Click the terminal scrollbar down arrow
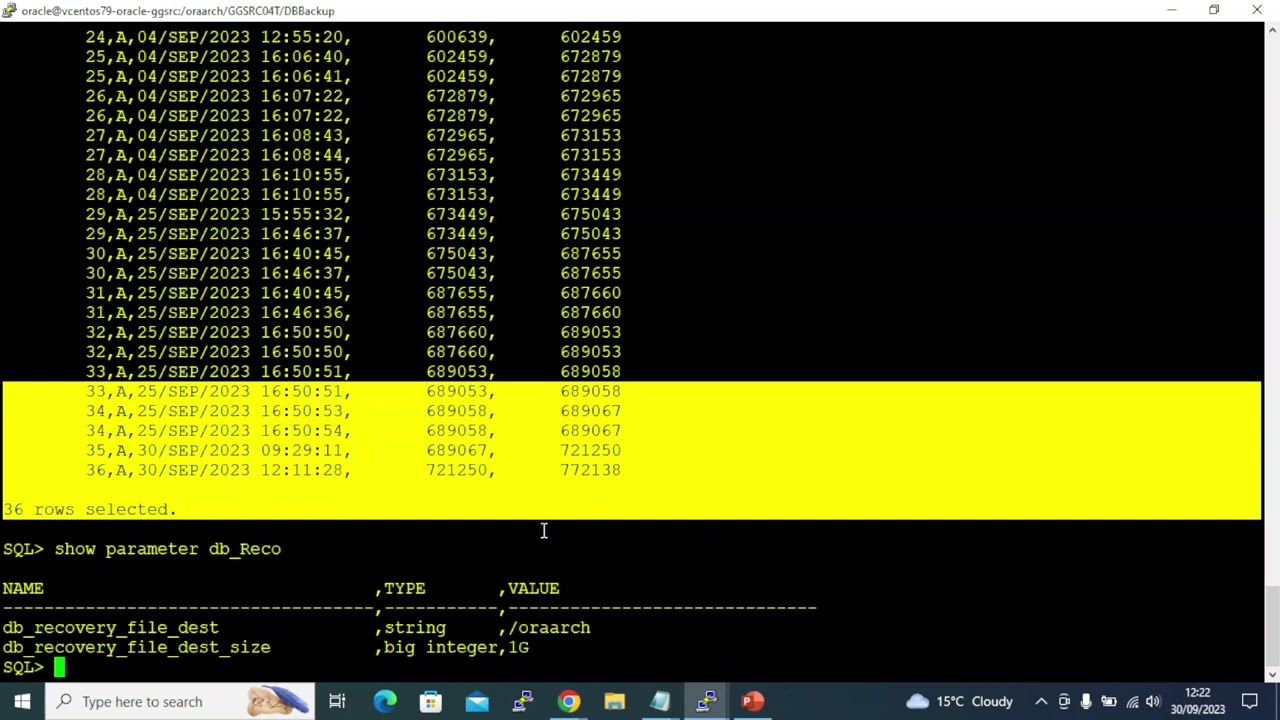This screenshot has width=1280, height=720. pyautogui.click(x=1272, y=675)
